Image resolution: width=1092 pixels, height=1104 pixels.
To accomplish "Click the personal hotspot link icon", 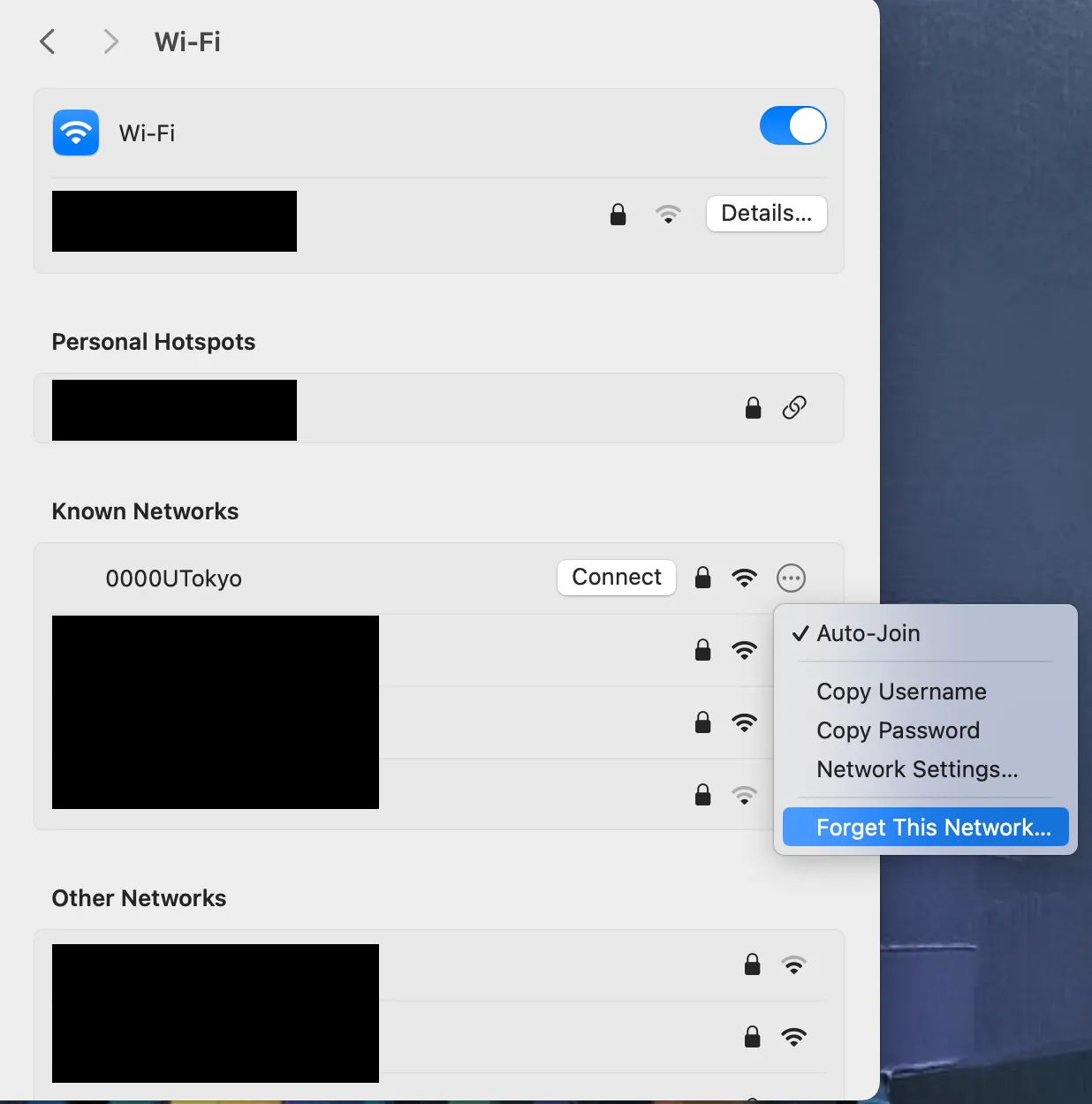I will [x=794, y=408].
